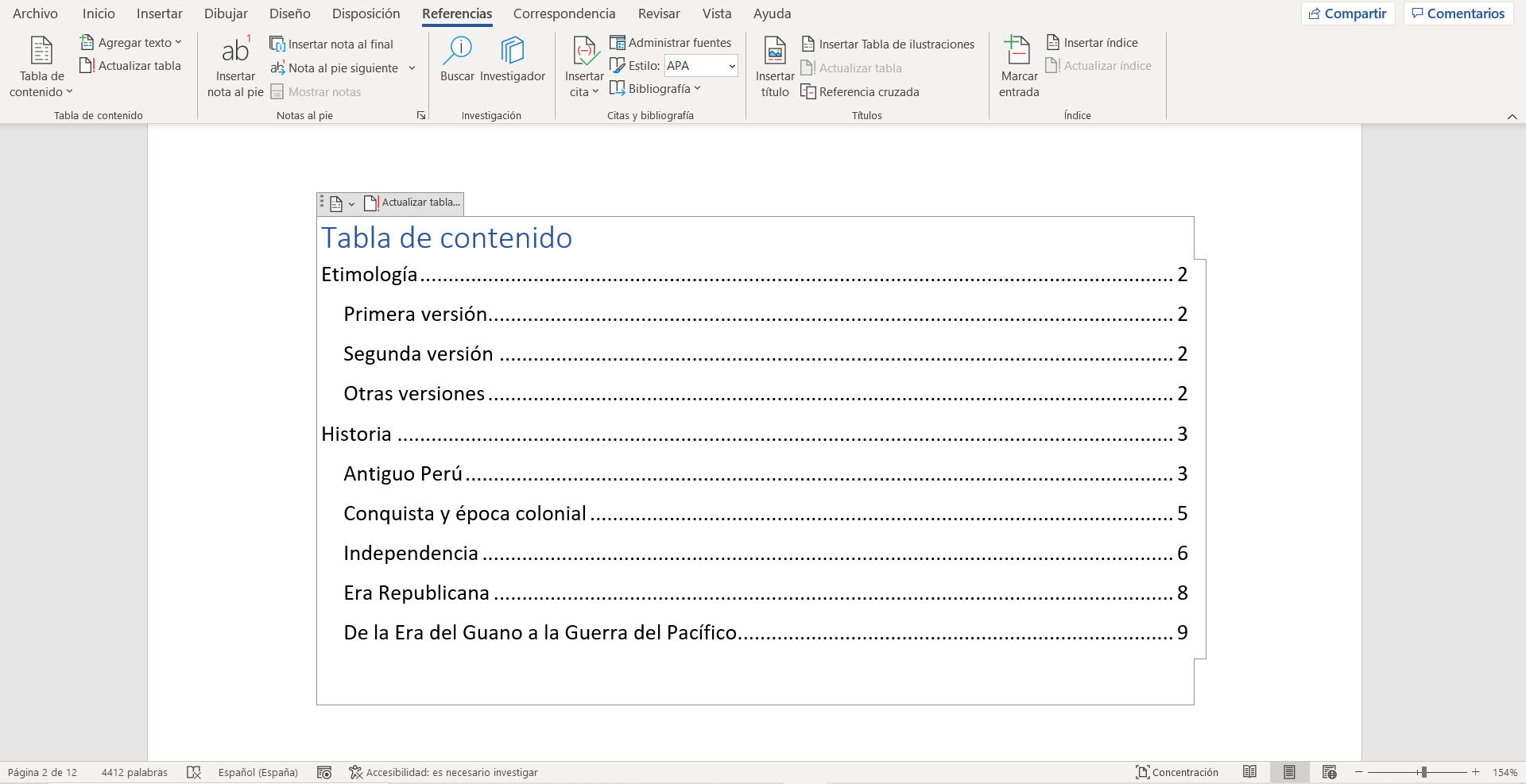Mark an index entry with Marcar entrada

point(1018,68)
